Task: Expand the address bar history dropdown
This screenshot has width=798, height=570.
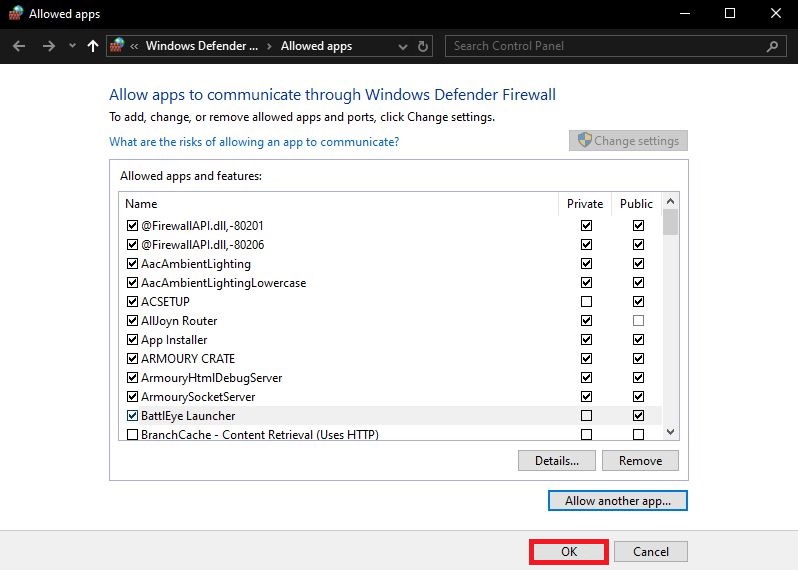Action: pos(403,46)
